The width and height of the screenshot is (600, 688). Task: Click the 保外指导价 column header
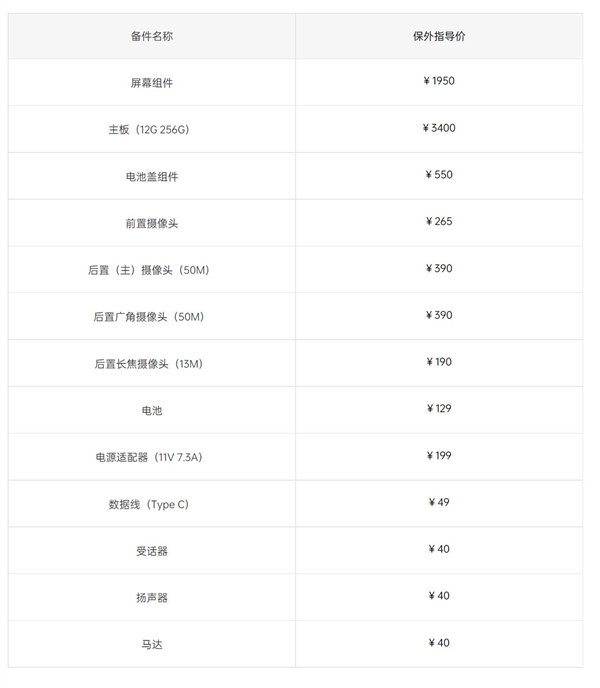click(x=439, y=36)
